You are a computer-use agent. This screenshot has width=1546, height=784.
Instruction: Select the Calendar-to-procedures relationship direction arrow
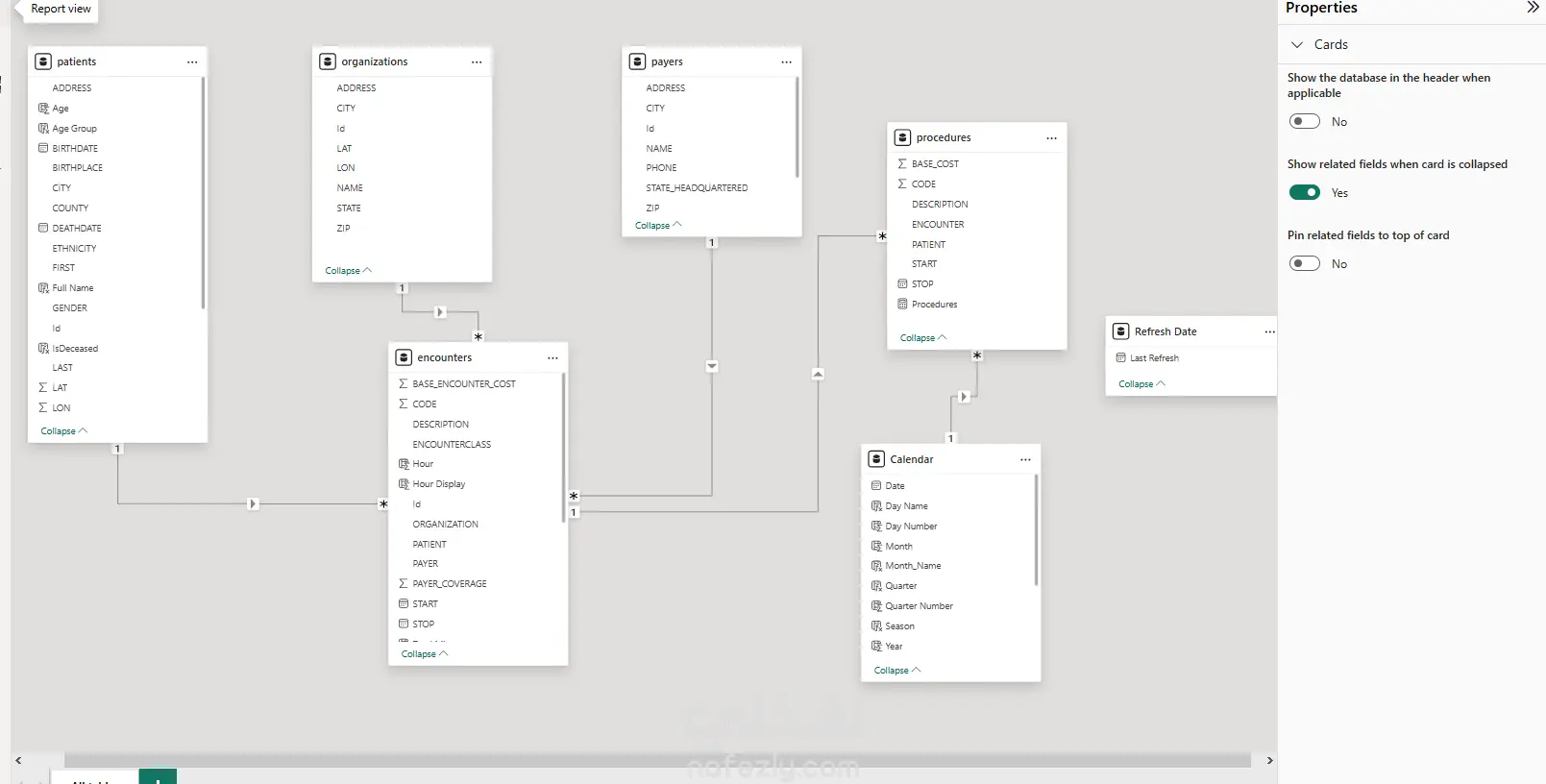(964, 396)
